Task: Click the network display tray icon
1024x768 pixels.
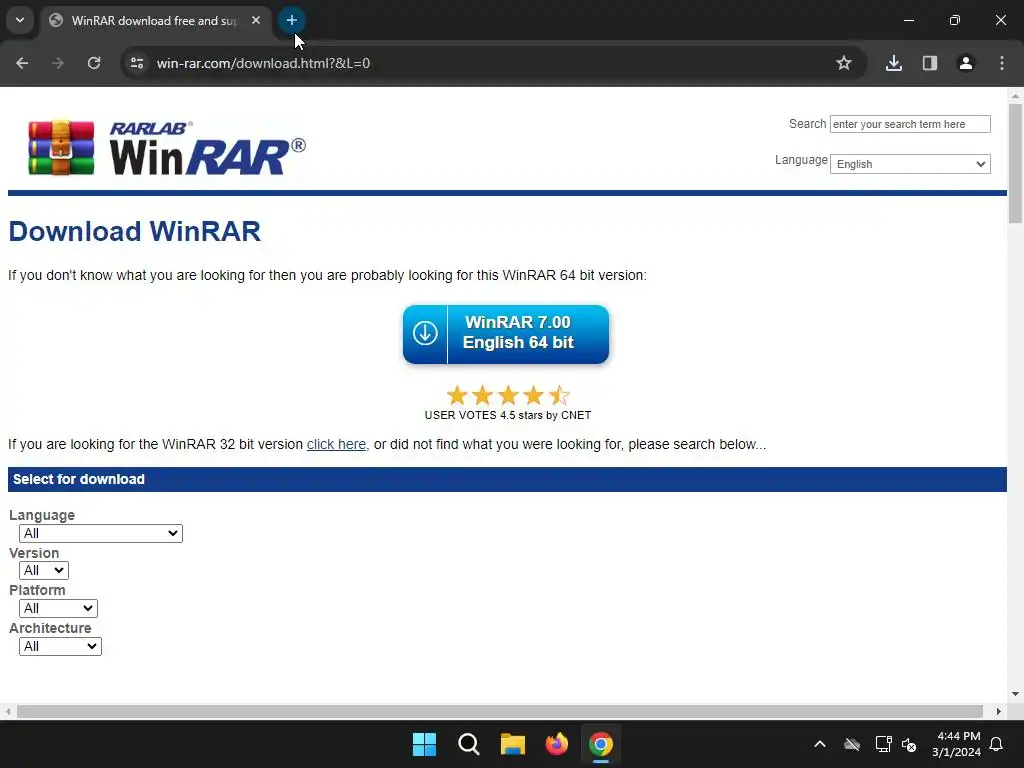Action: point(883,744)
